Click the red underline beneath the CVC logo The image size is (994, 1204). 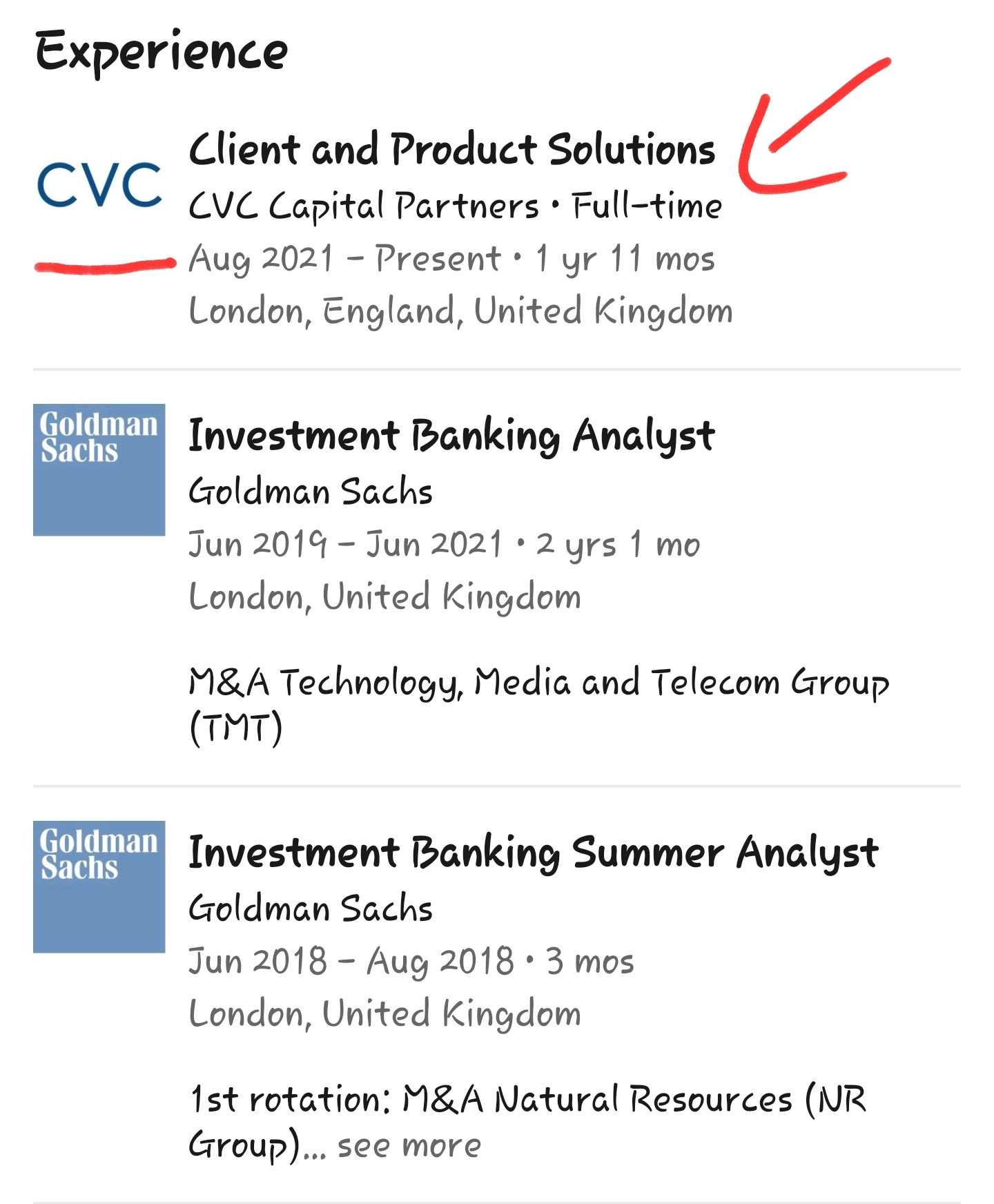point(105,265)
